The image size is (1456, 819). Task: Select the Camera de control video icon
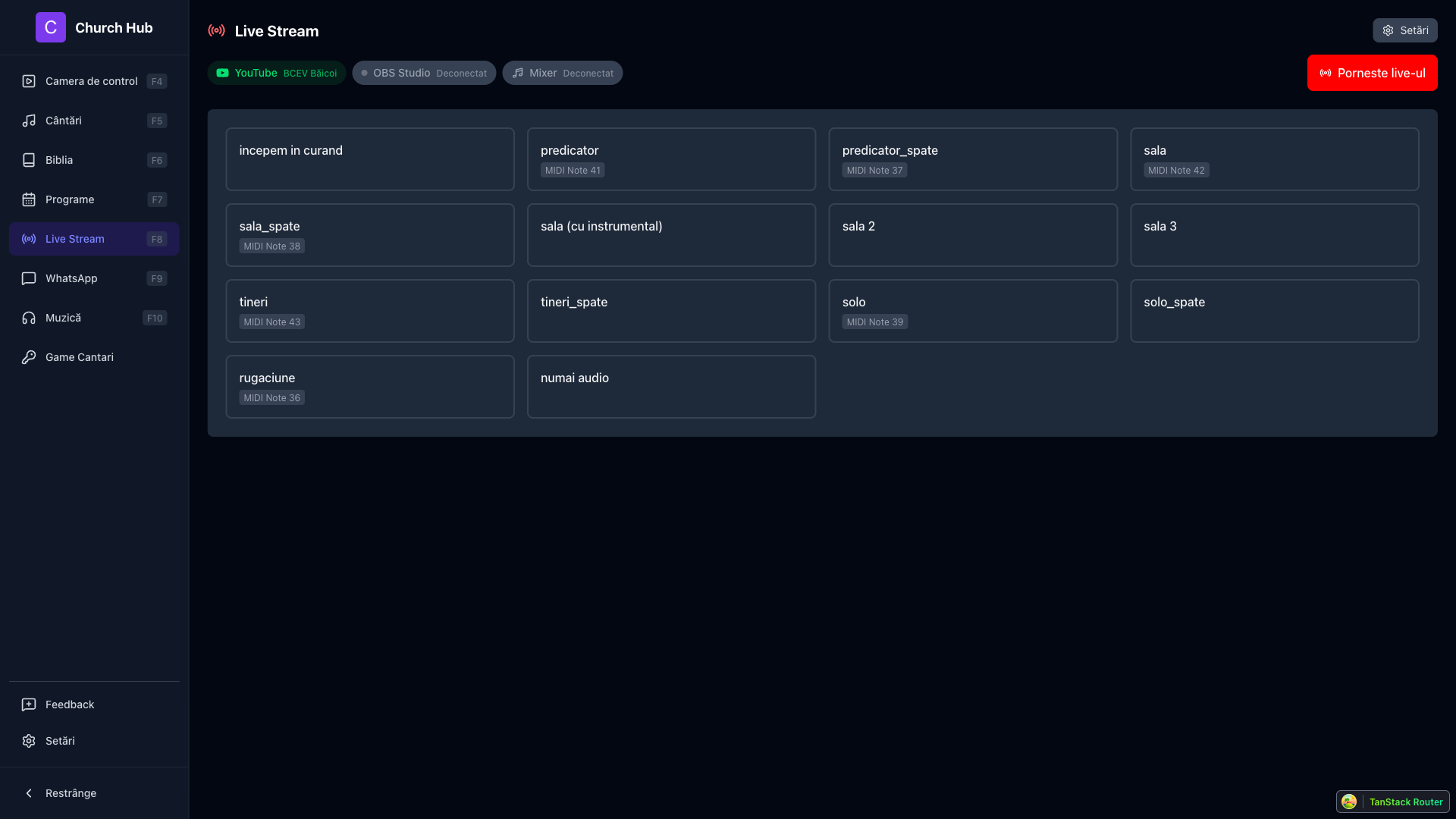pyautogui.click(x=29, y=81)
